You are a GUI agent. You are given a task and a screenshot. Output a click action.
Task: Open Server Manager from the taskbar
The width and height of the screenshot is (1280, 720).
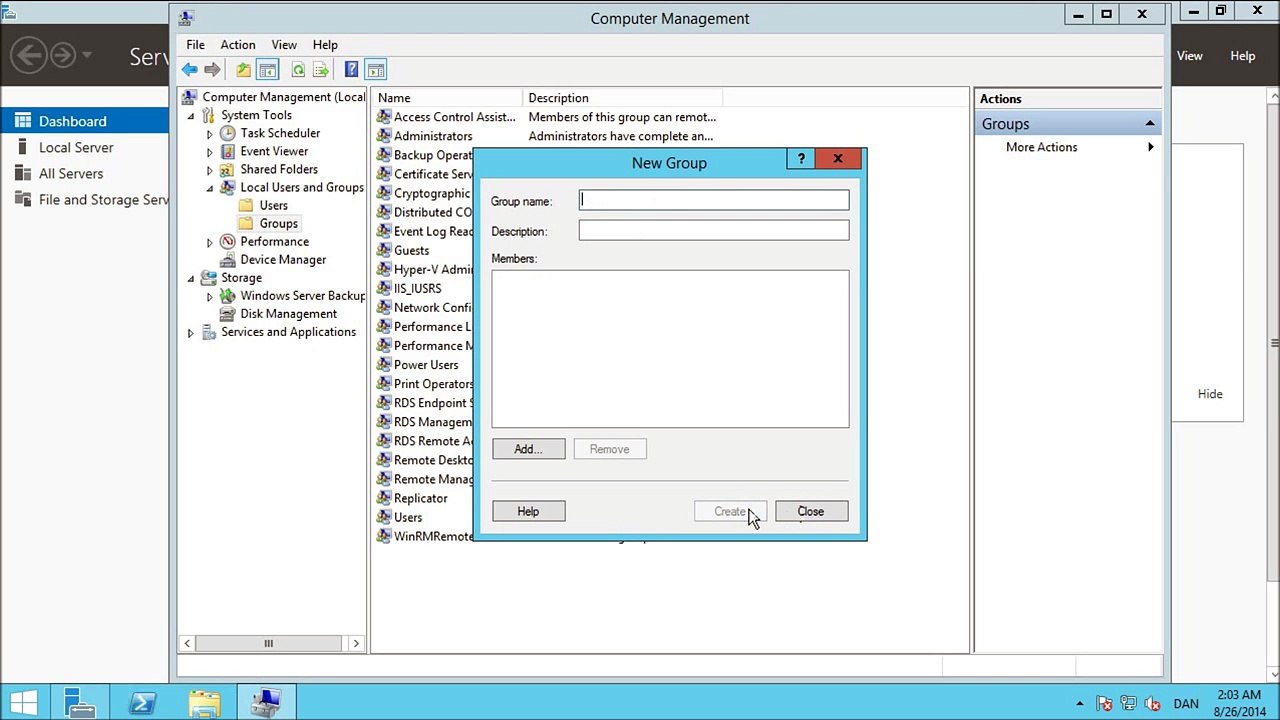tap(80, 703)
